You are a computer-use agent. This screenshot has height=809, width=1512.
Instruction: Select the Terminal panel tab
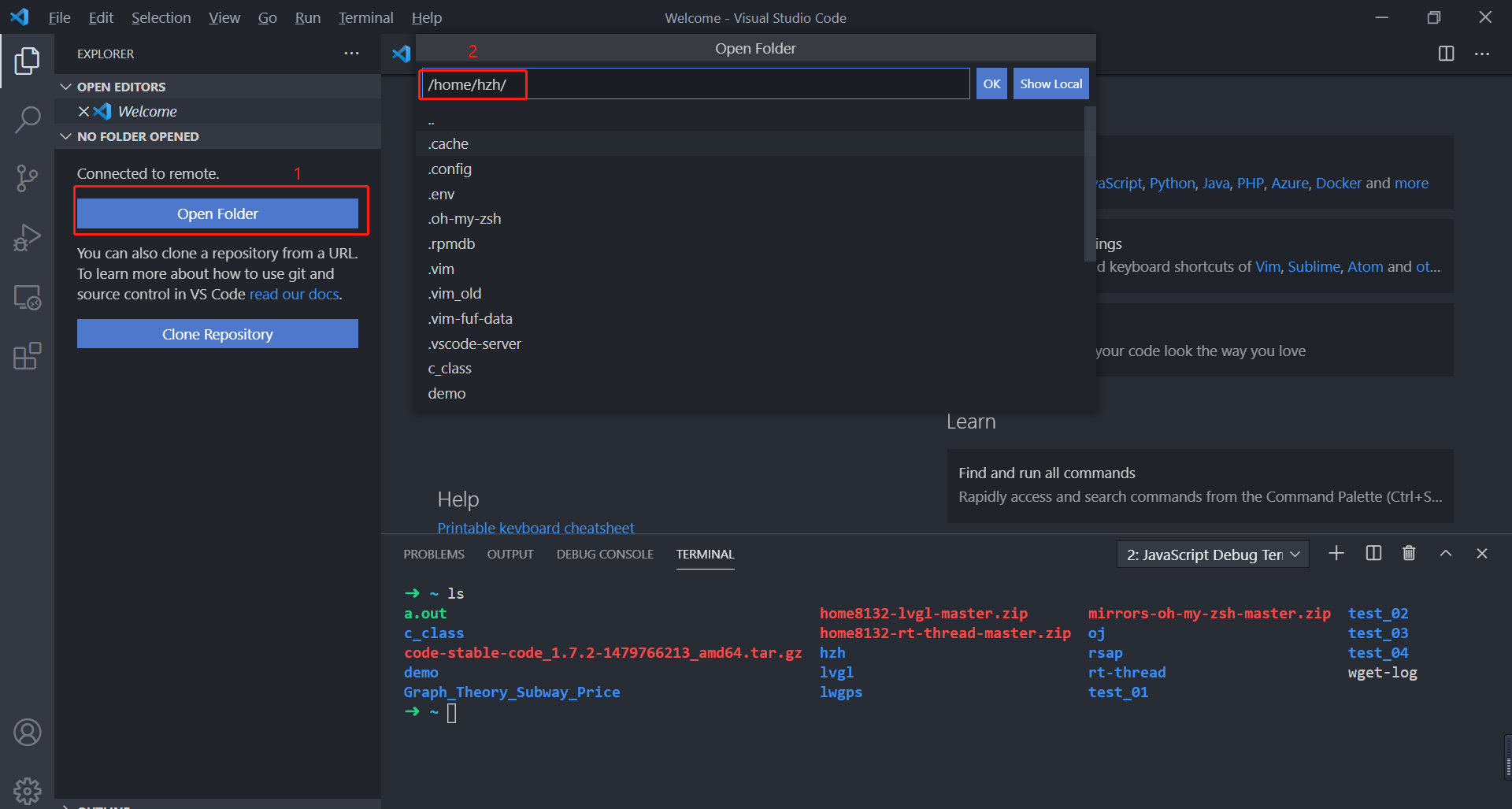point(705,554)
